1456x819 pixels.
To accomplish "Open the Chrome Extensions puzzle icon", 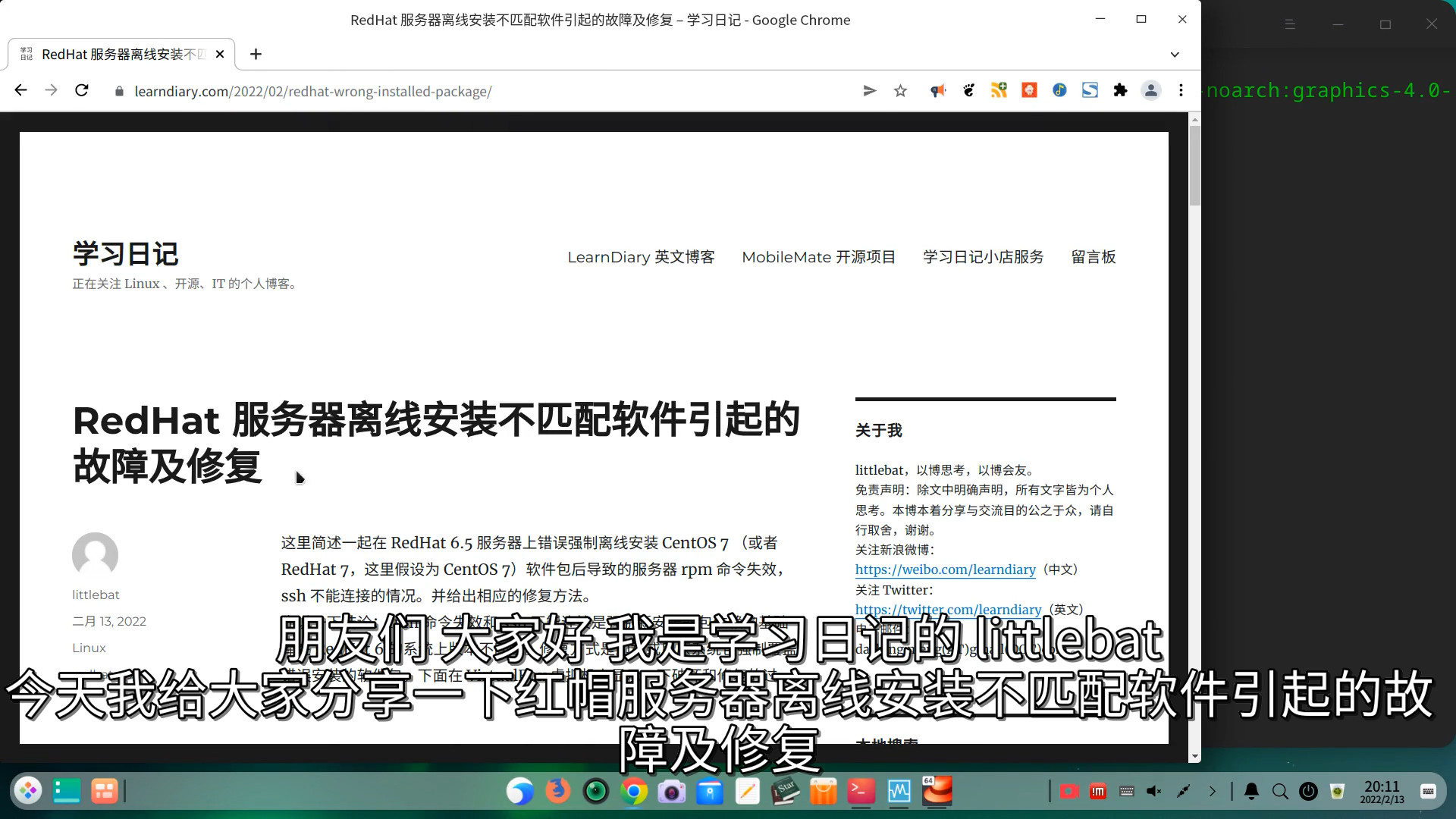I will coord(1120,91).
